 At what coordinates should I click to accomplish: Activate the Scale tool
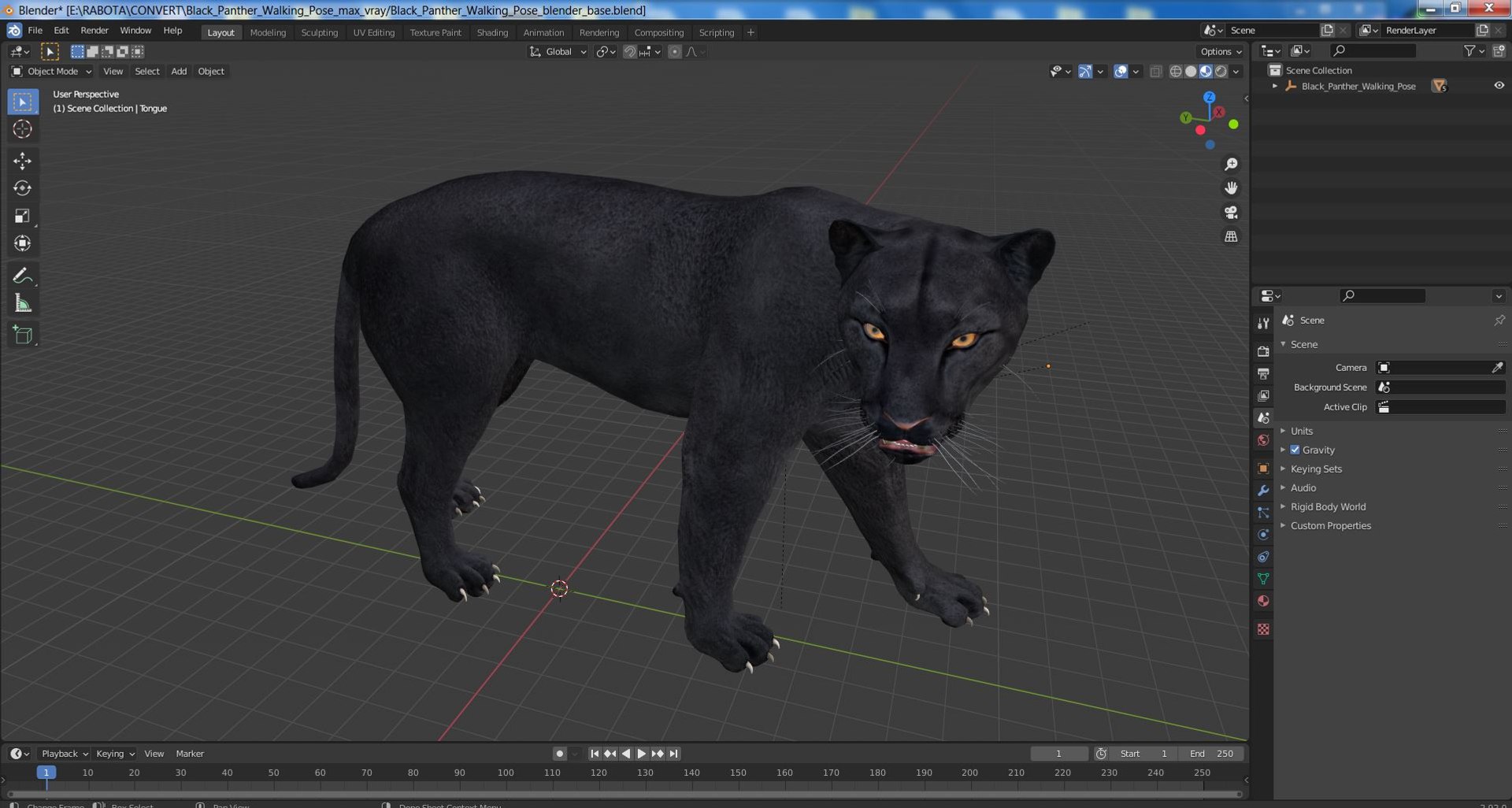tap(23, 216)
